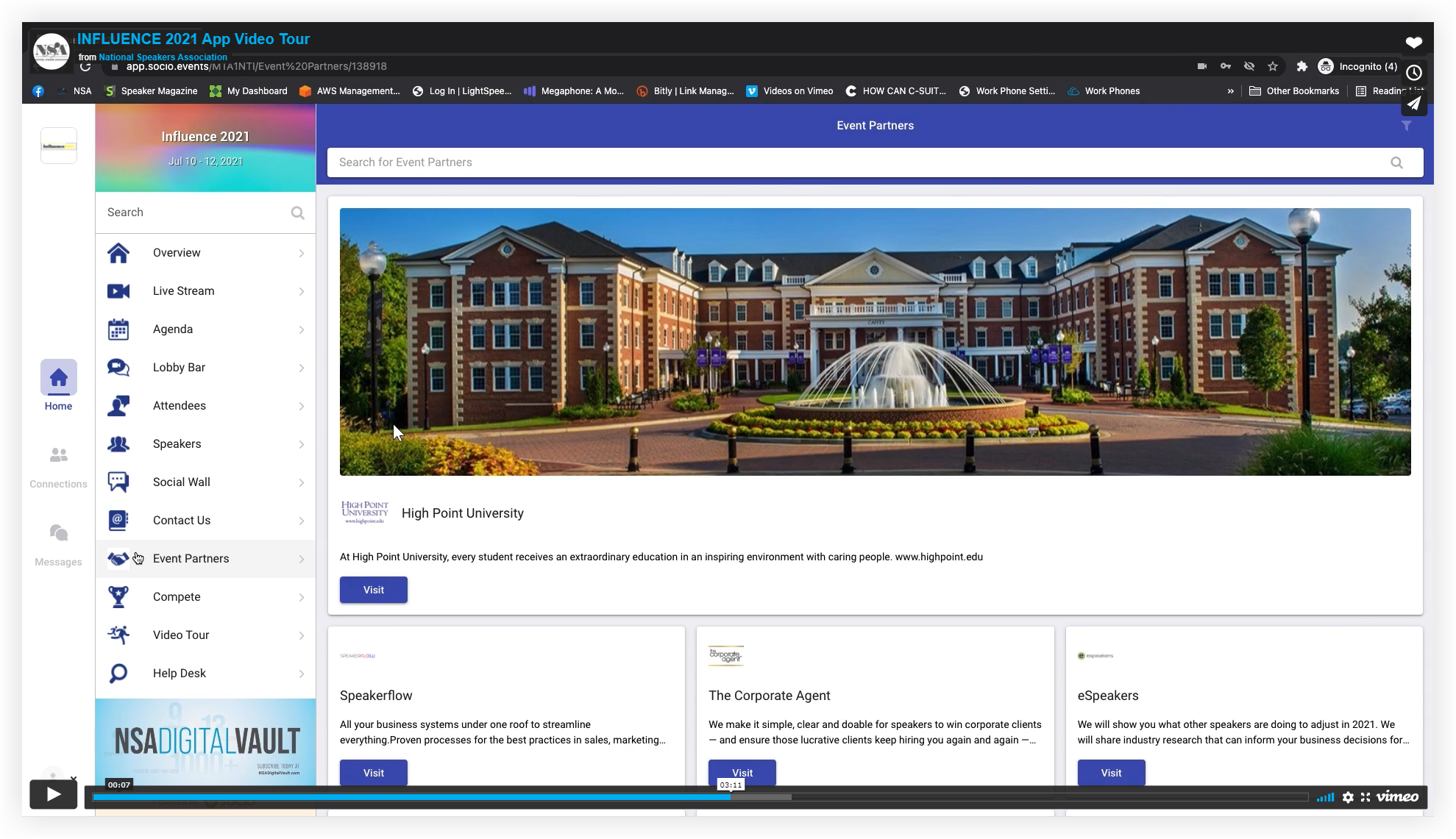This screenshot has width=1456, height=839.
Task: Open the Videos on Vimeo bookmark
Action: click(789, 91)
